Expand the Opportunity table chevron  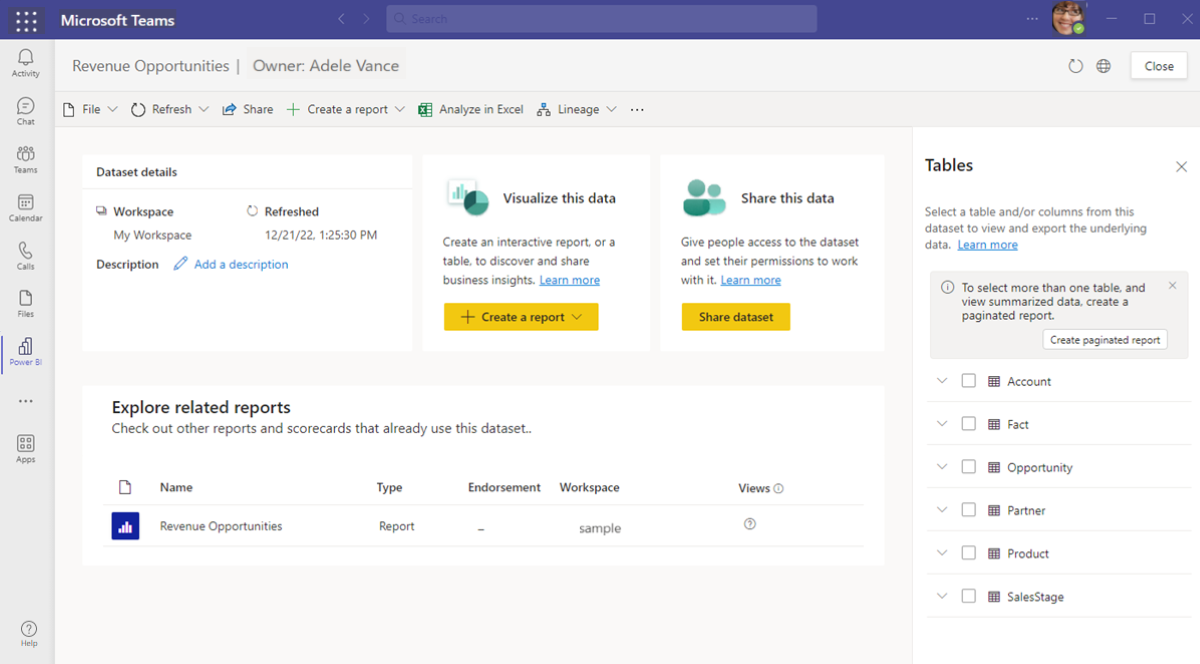tap(941, 466)
